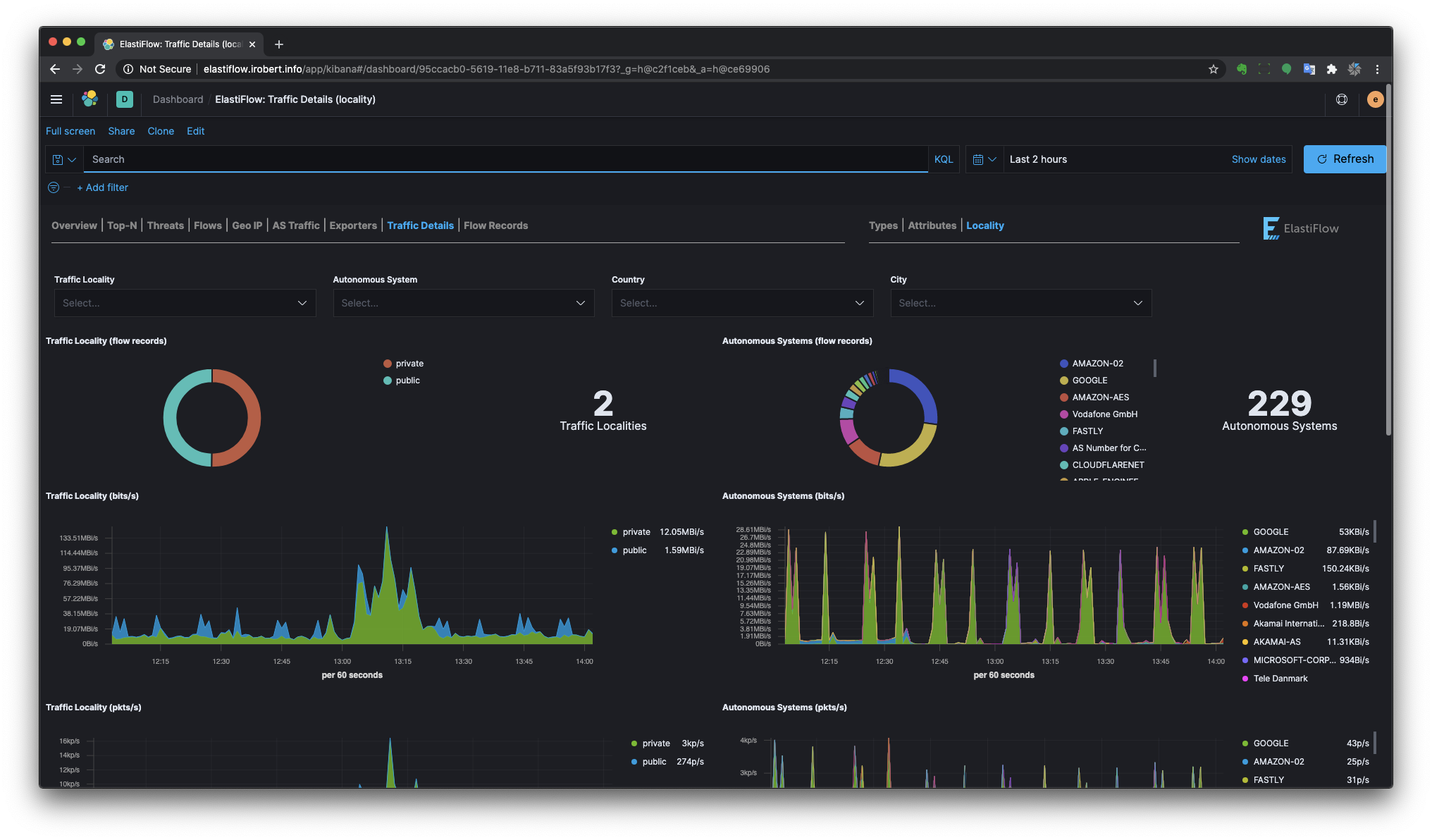Open the extensions puzzle piece menu
1432x840 pixels.
[x=1332, y=69]
